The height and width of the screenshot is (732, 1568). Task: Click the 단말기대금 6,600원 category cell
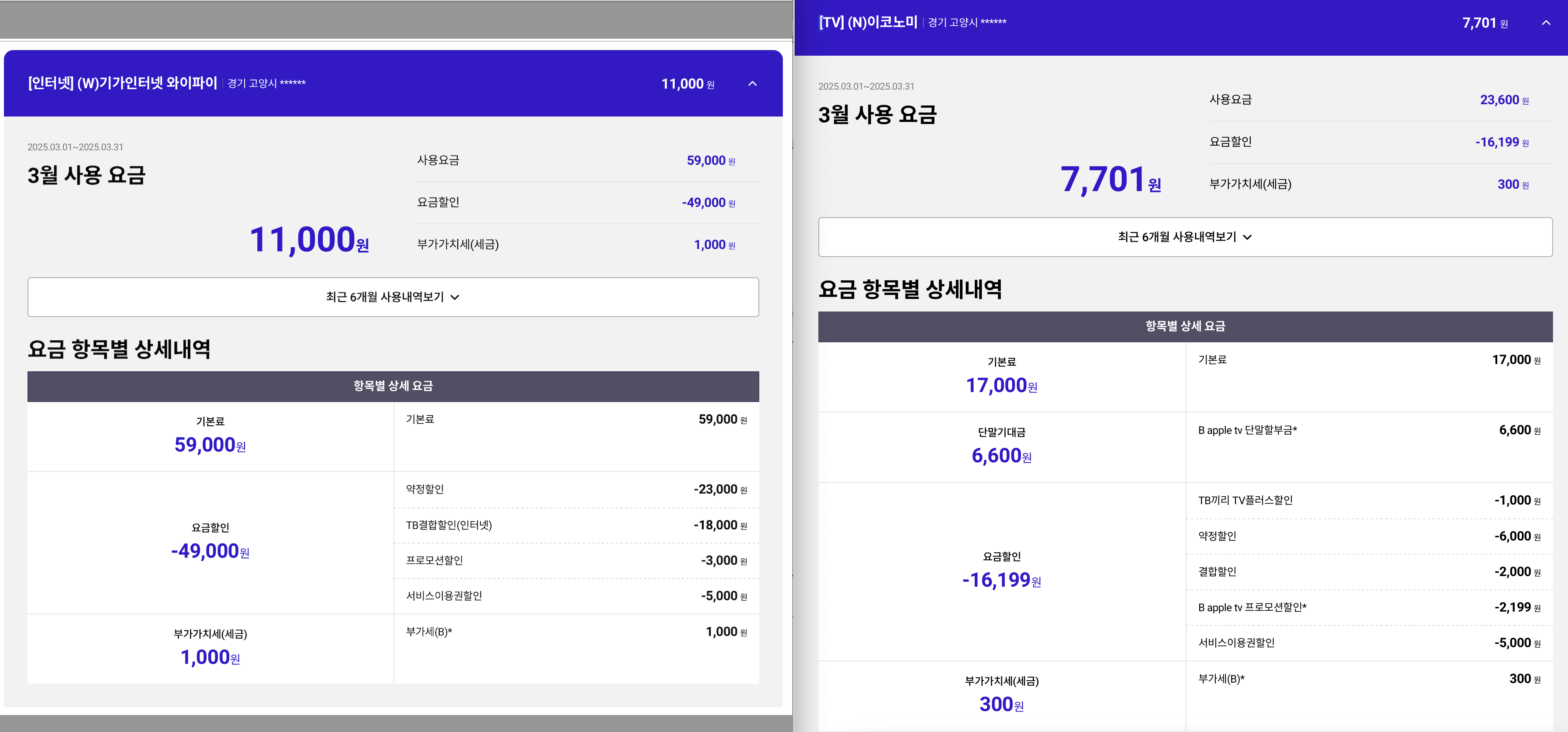click(1002, 447)
